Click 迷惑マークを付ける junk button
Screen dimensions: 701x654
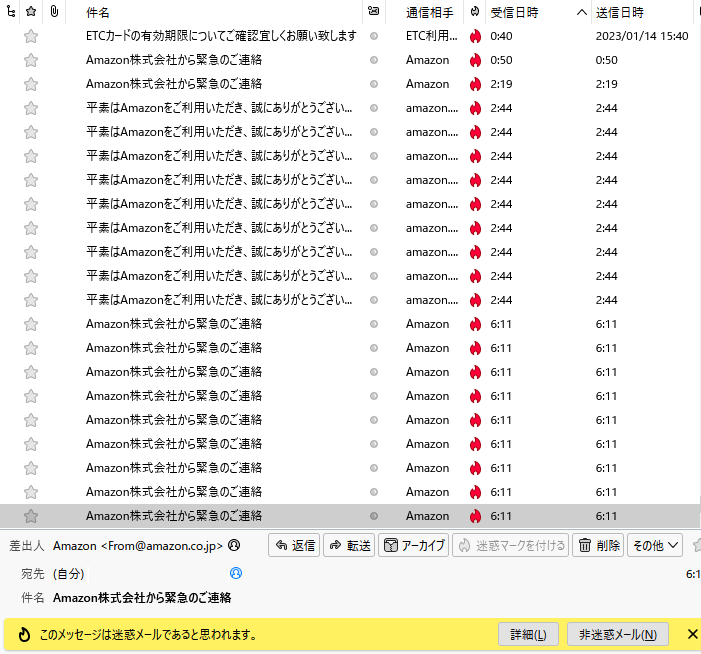[x=511, y=545]
